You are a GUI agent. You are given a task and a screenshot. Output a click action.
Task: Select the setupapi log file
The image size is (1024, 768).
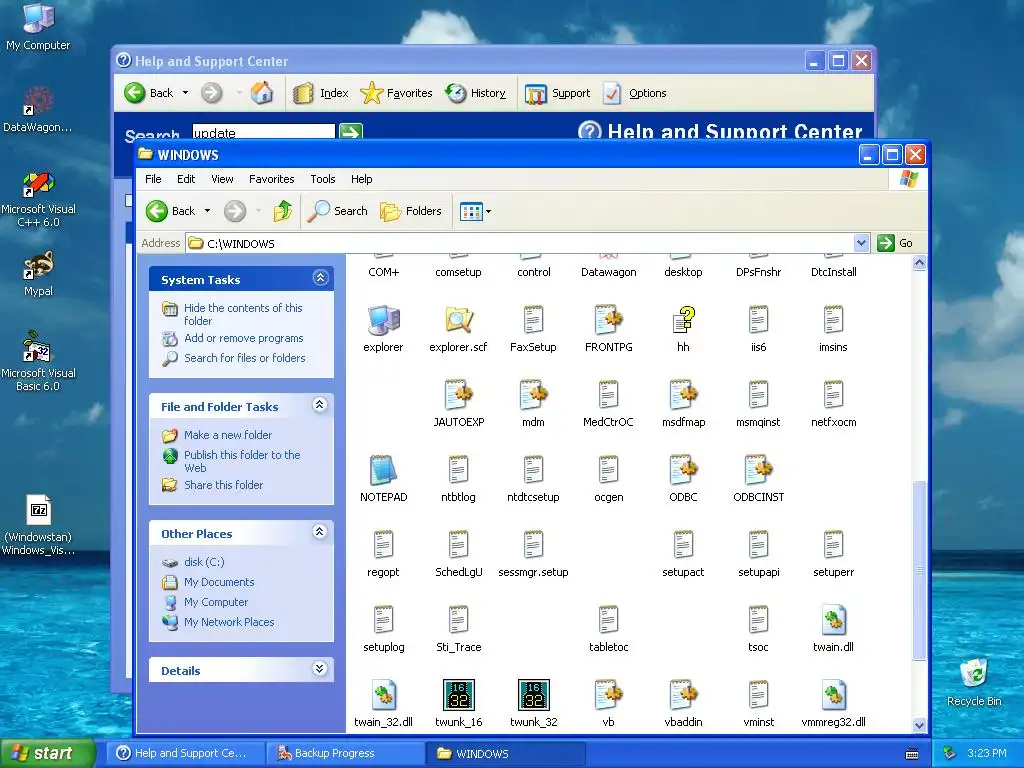[x=758, y=545]
